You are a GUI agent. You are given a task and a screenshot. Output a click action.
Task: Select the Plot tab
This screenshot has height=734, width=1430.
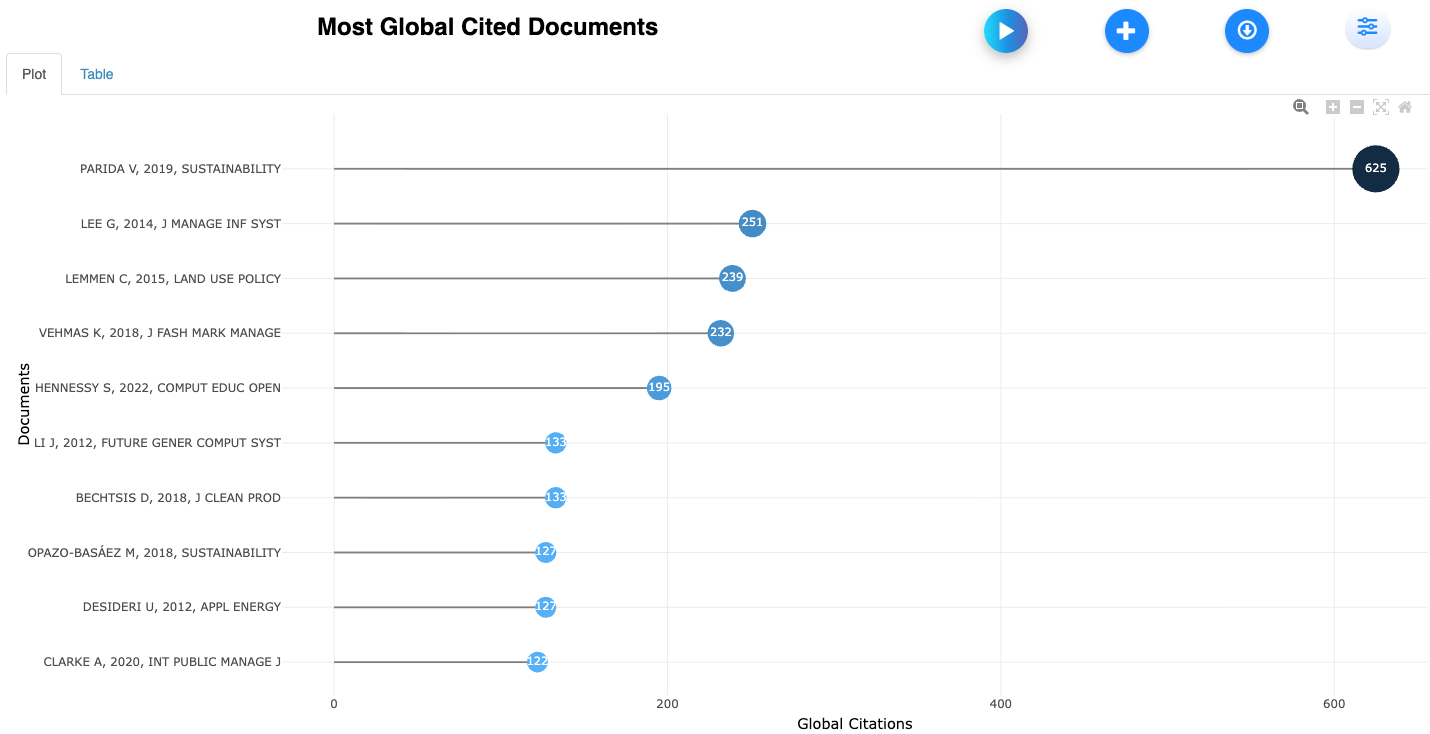[x=34, y=74]
